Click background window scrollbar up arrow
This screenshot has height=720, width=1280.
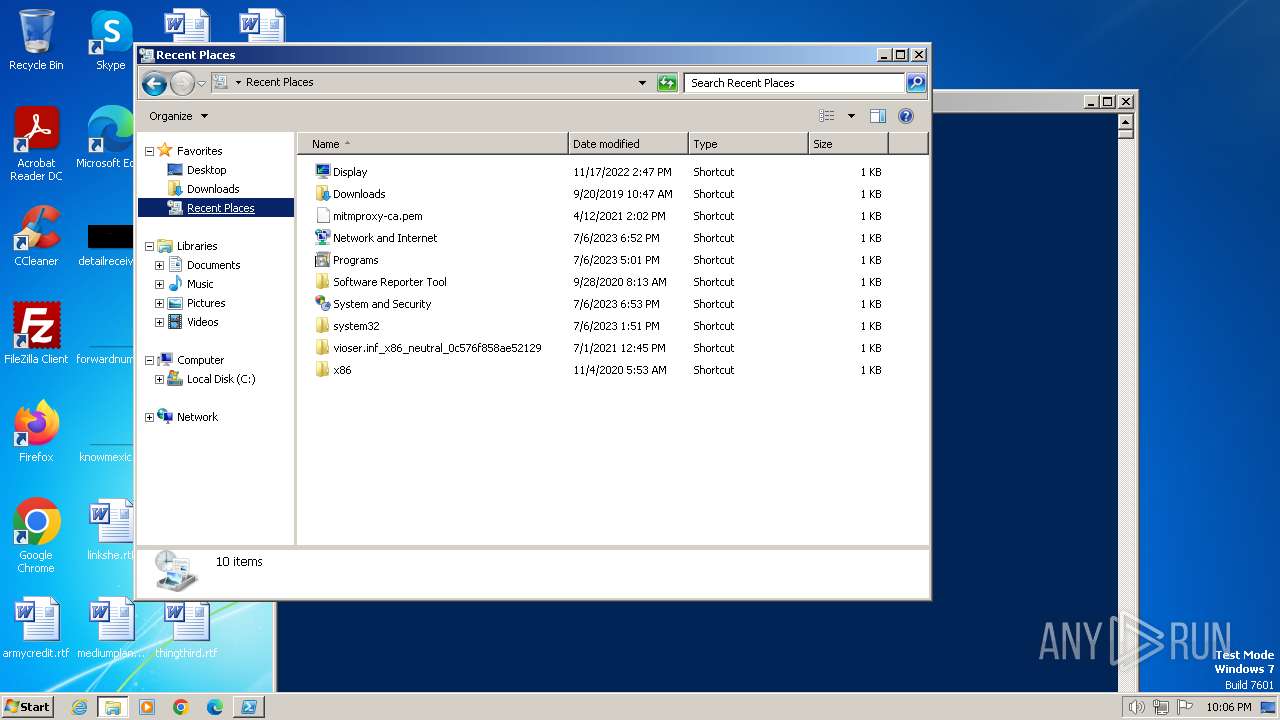(1125, 121)
